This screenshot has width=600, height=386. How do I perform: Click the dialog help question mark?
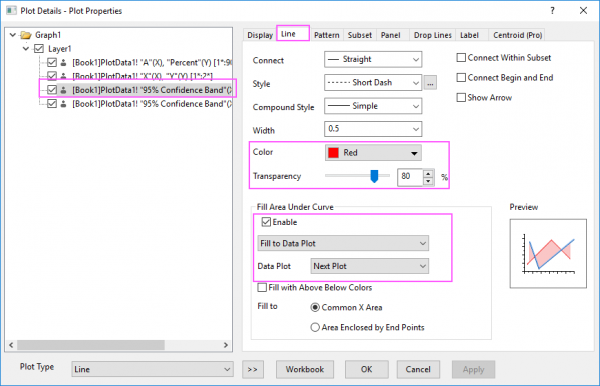click(x=552, y=11)
